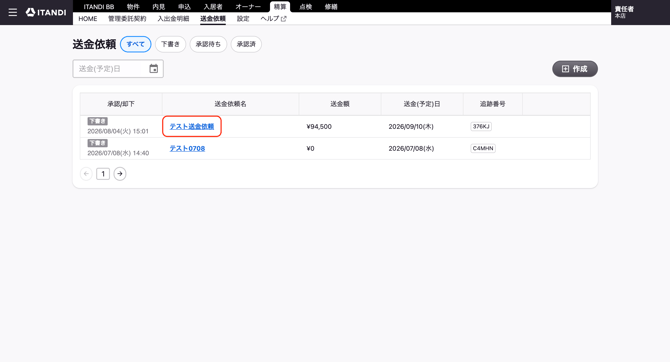Open the calendar date picker icon
670x362 pixels.
[x=153, y=69]
